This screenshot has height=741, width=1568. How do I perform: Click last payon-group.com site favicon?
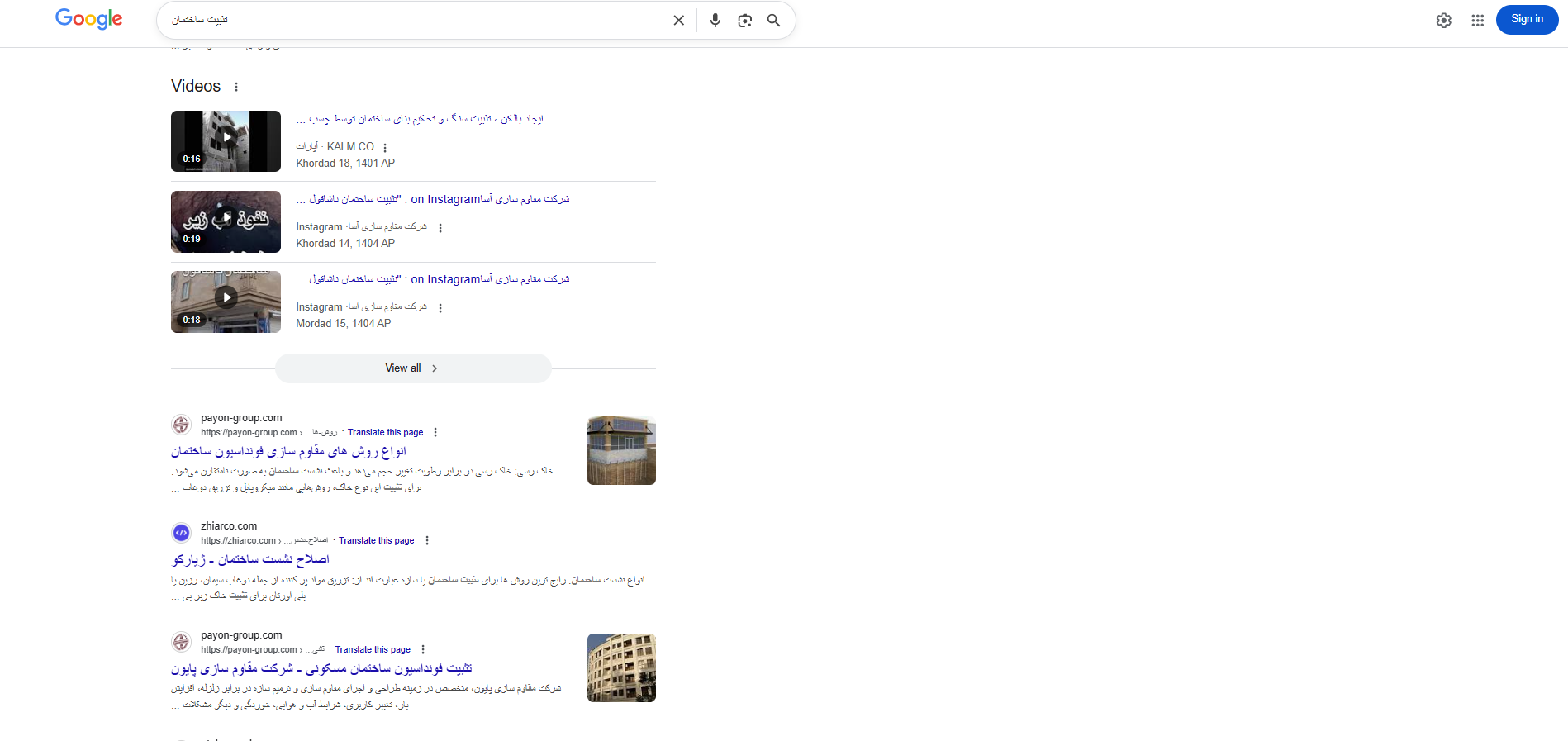click(x=182, y=642)
